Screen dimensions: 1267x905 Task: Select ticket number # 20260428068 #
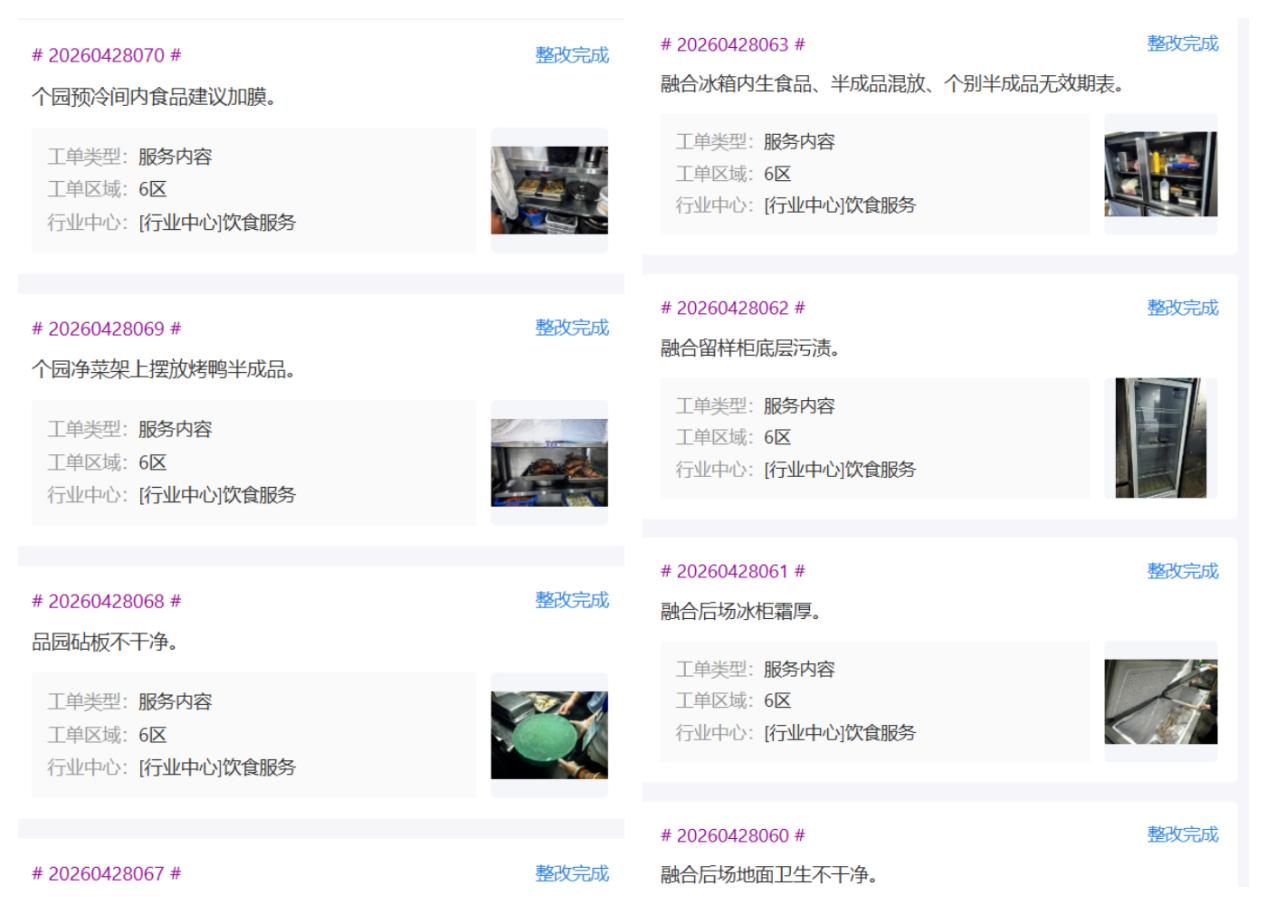(107, 601)
